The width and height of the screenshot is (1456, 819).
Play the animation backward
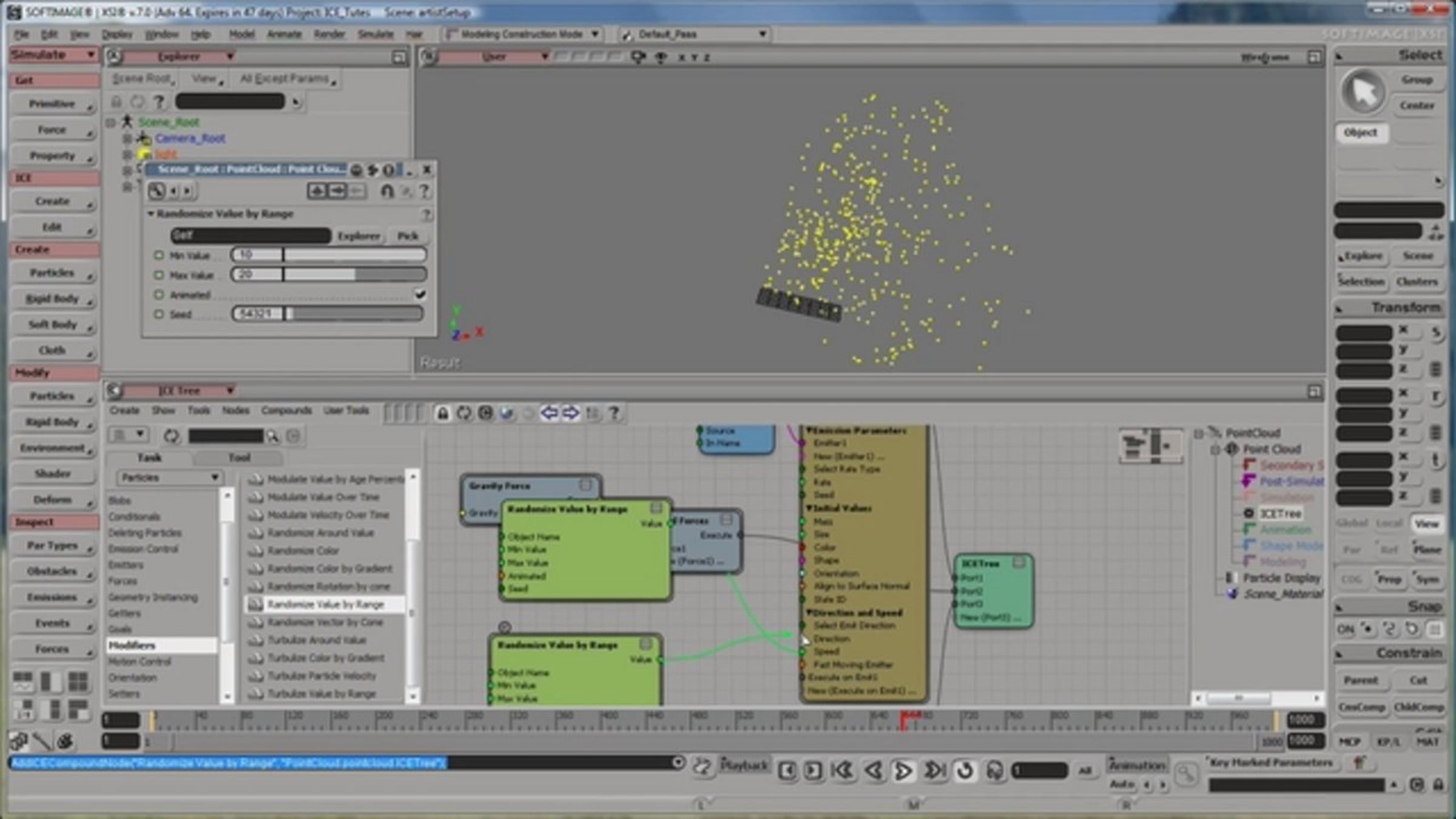coord(873,770)
